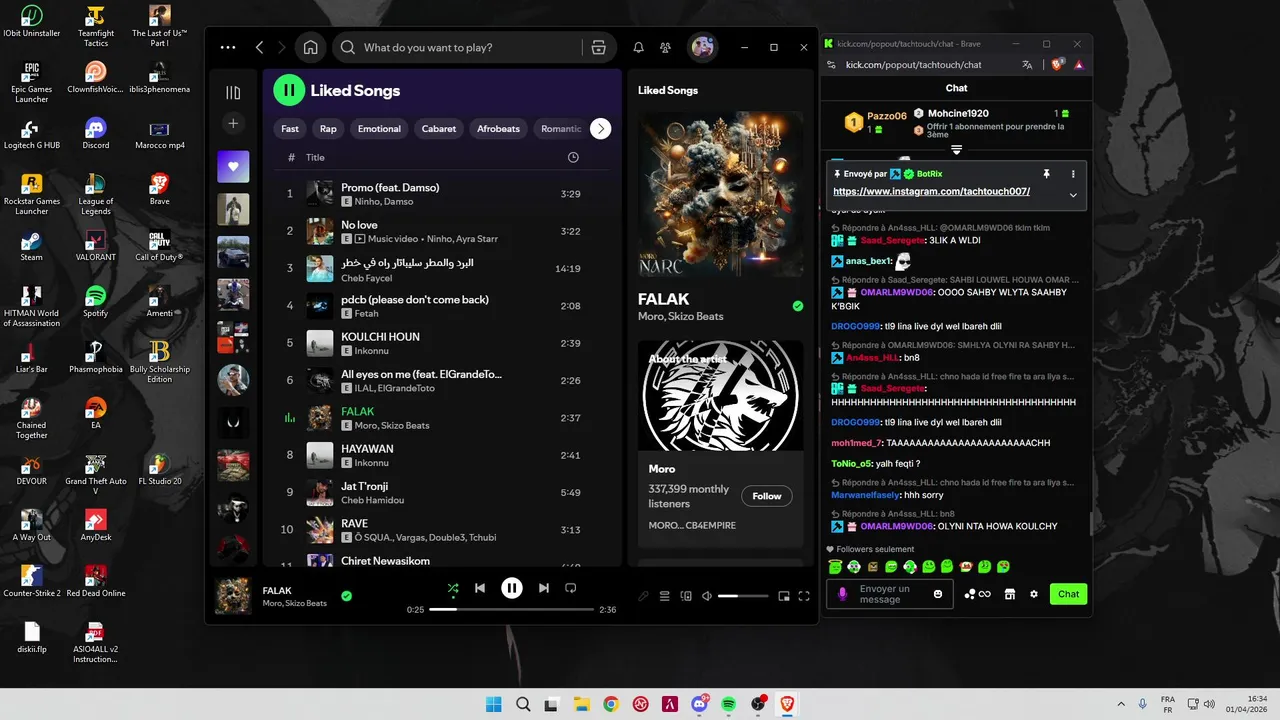Open the FL Studio 20 desktop shortcut
Viewport: 1280px width, 720px height.
pos(160,470)
